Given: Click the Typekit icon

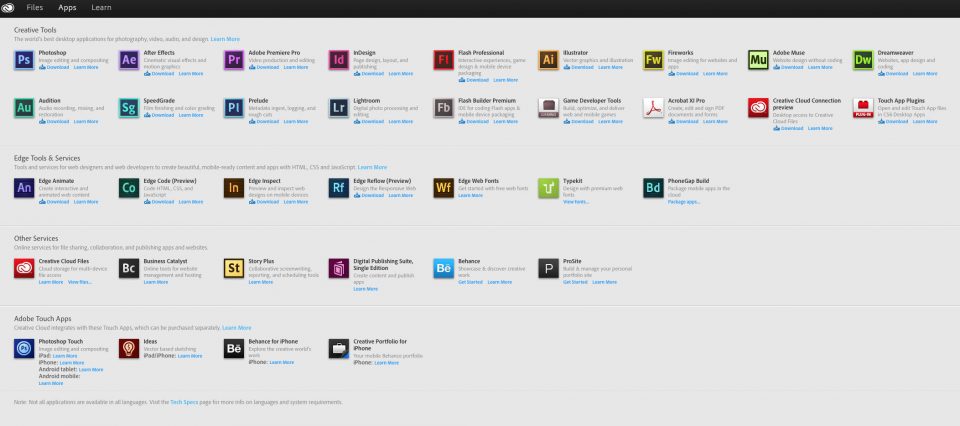Looking at the screenshot, I should pyautogui.click(x=549, y=188).
